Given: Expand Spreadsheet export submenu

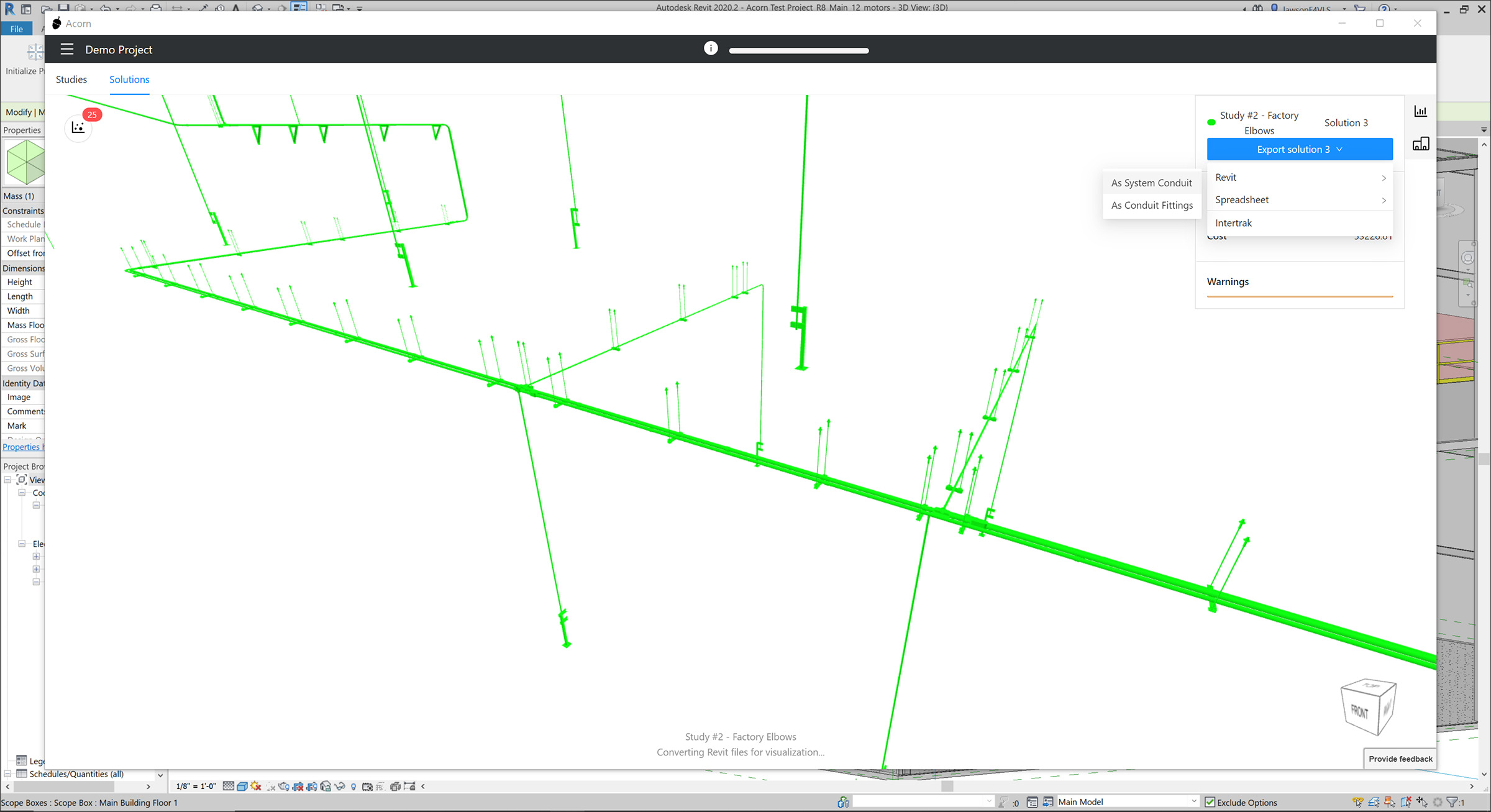Looking at the screenshot, I should 1300,199.
